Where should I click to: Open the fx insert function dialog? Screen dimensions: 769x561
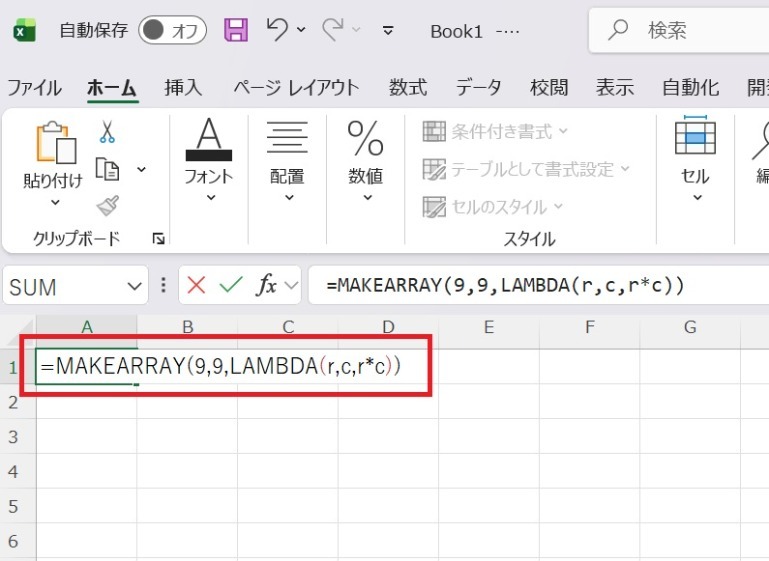click(266, 285)
